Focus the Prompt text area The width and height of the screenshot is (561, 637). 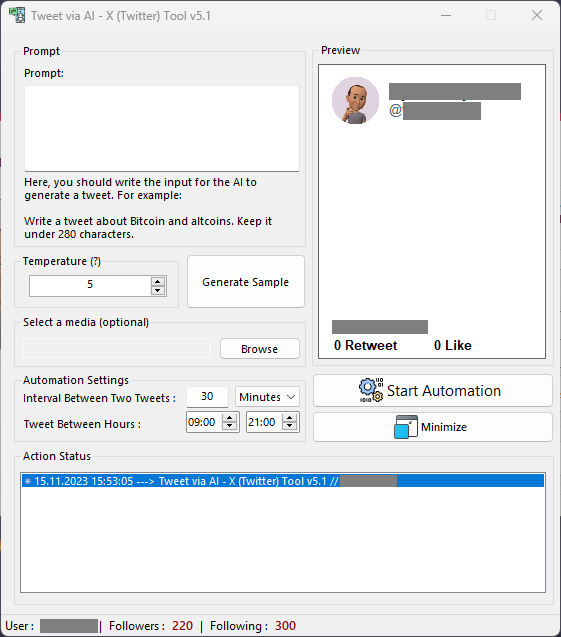tap(162, 128)
